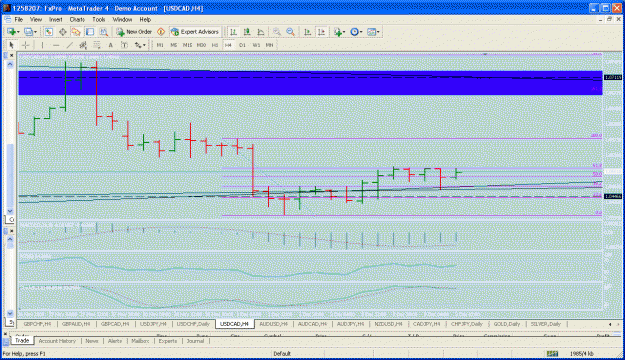
Task: Select the arrow cursor tool
Action: [12, 45]
